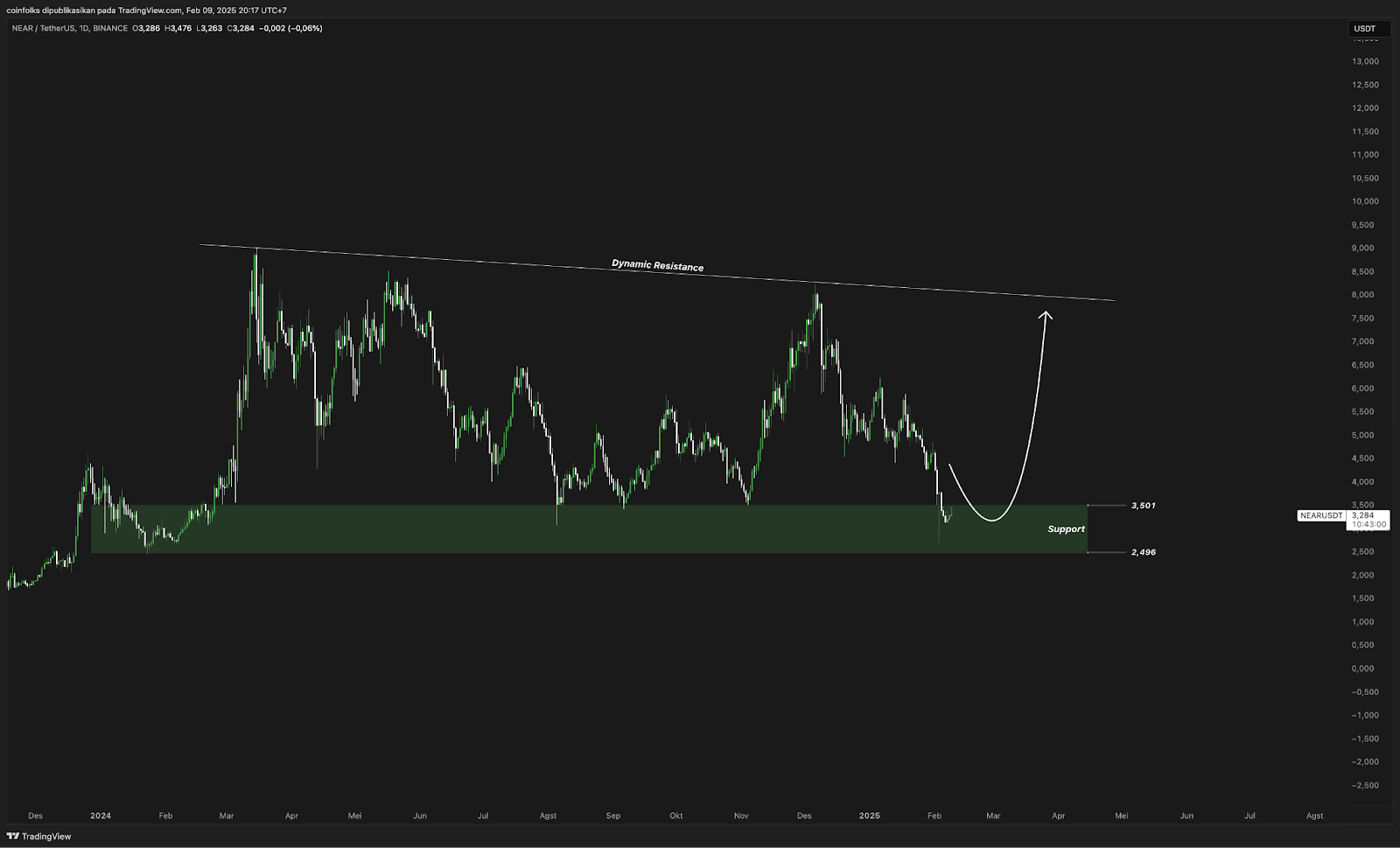Click the 0,000 price axis label
The width and height of the screenshot is (1400, 848).
click(1362, 669)
